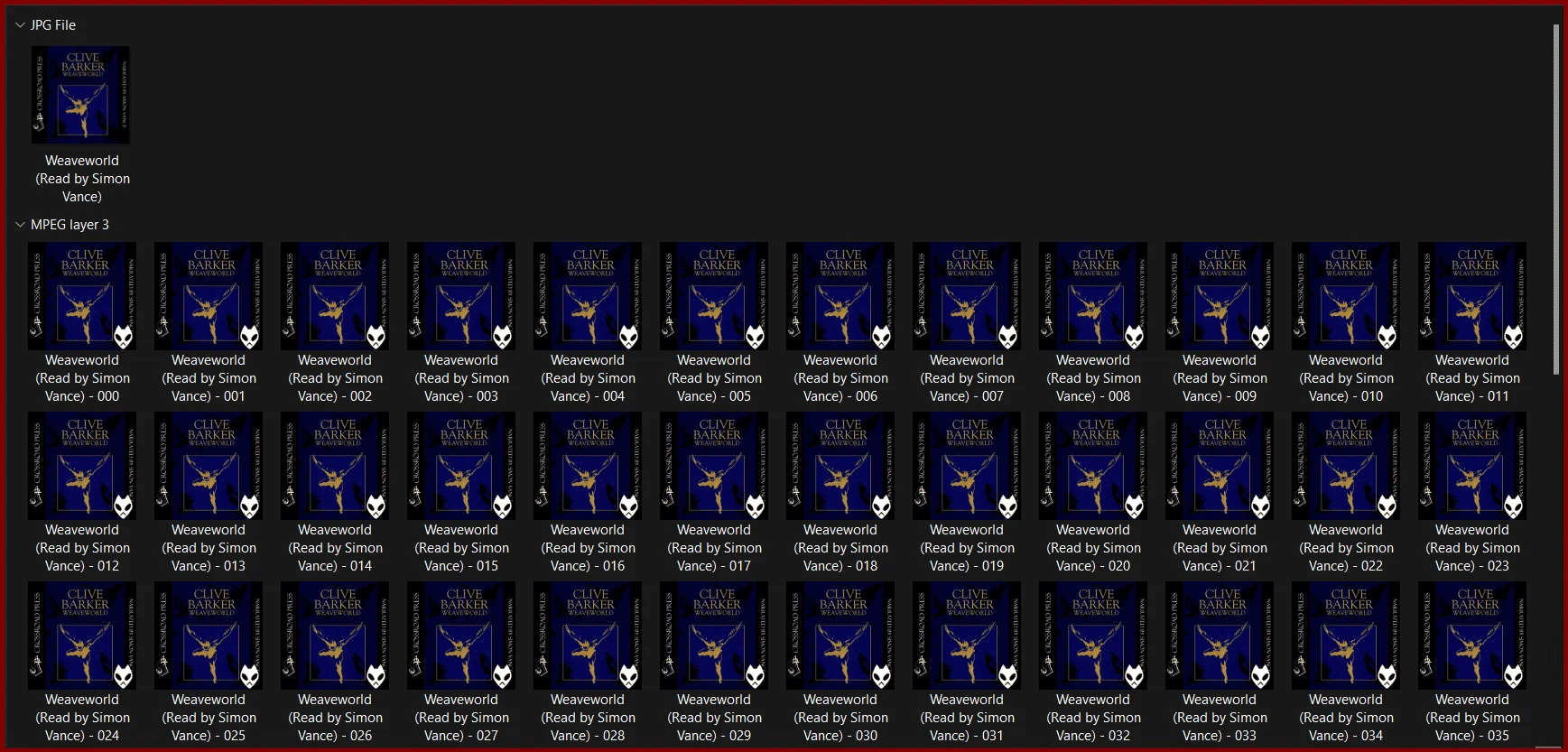Select the MP3 icon for track 016

588,466
